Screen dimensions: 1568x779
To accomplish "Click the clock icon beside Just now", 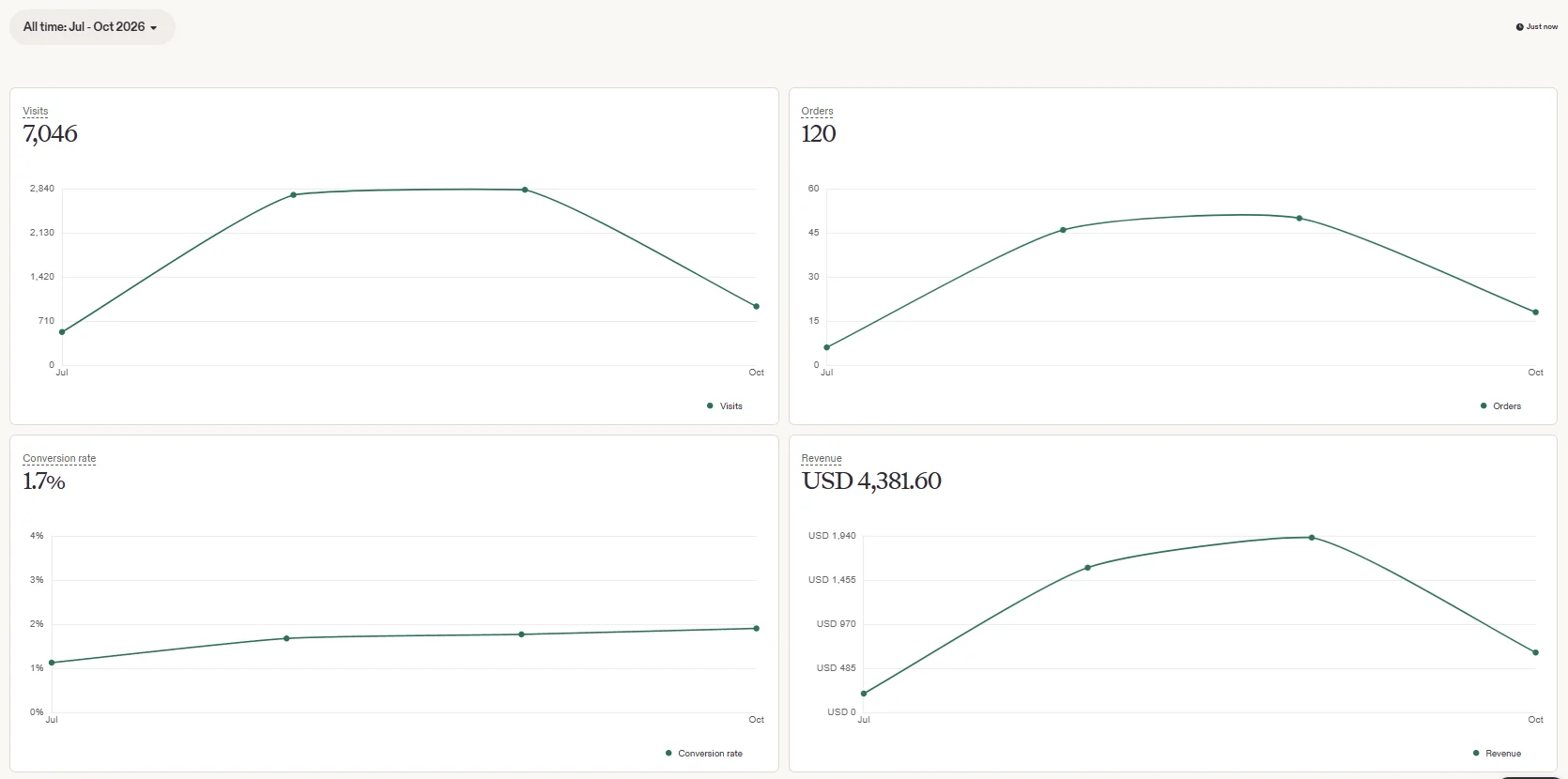I will pos(1519,27).
